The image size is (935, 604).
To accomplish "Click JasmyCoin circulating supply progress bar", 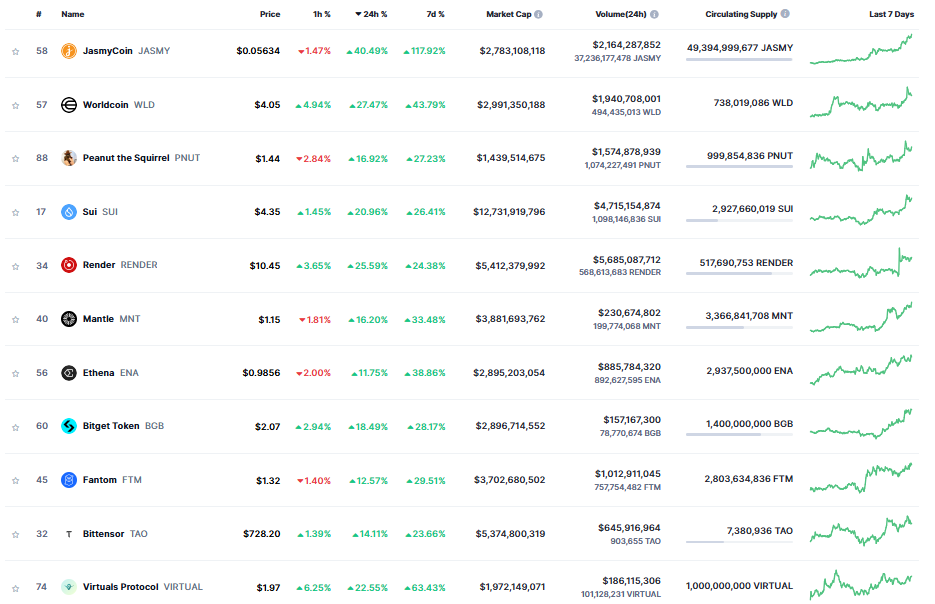I will pos(739,59).
